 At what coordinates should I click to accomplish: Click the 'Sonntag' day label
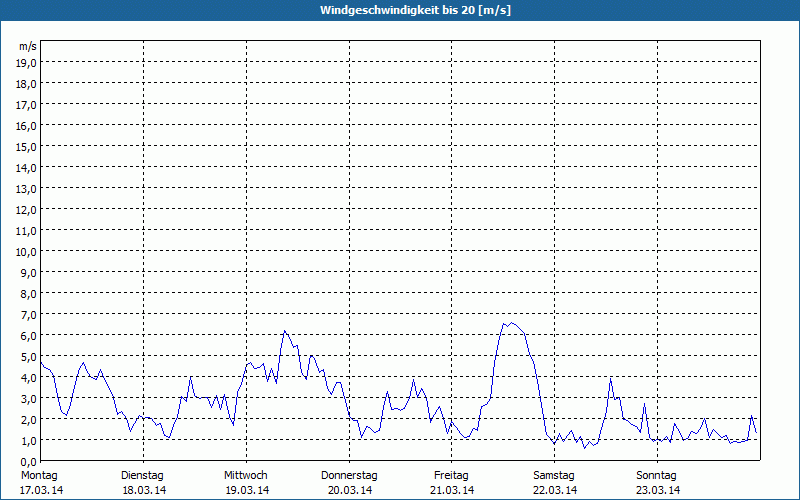pyautogui.click(x=656, y=476)
